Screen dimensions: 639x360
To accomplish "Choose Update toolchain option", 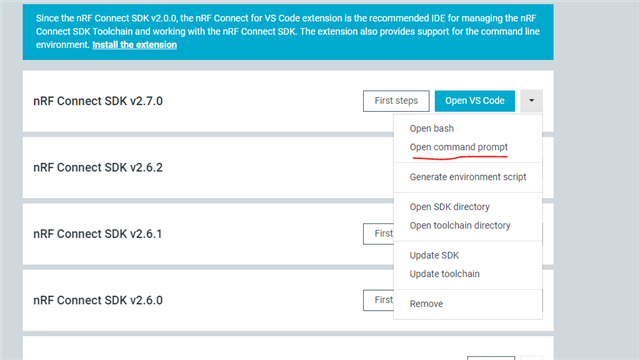I will point(445,274).
